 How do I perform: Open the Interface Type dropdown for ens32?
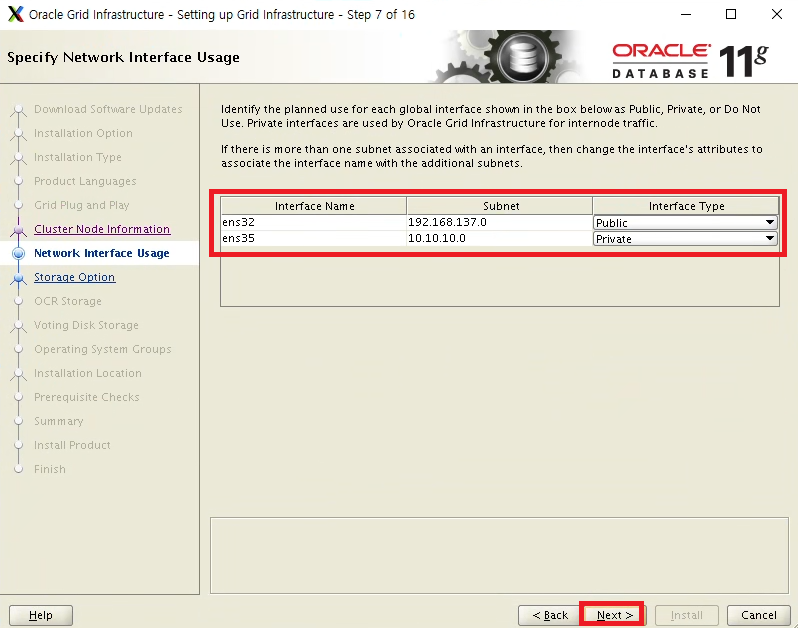click(x=685, y=222)
